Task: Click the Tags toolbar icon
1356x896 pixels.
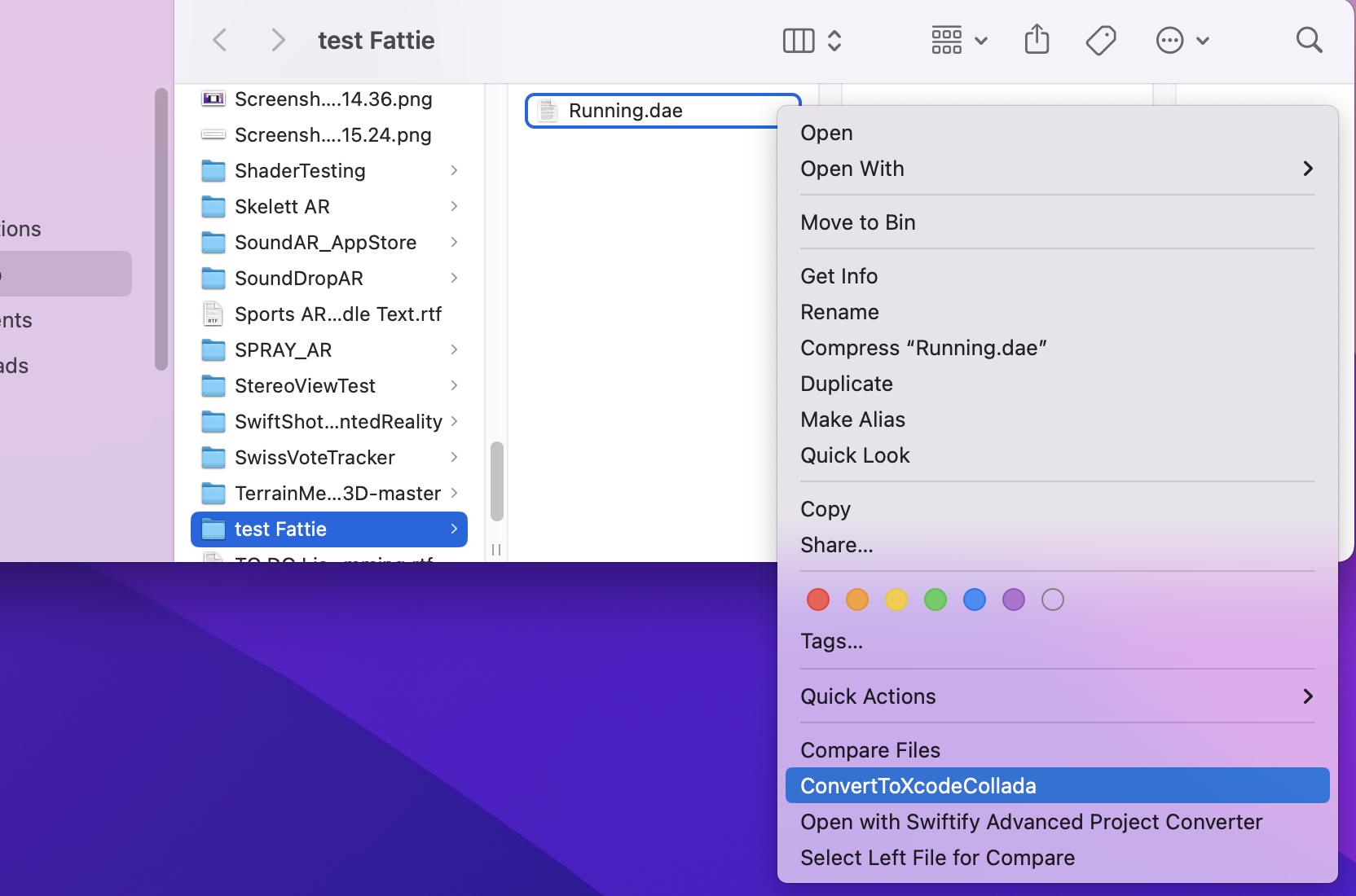Action: point(1101,40)
